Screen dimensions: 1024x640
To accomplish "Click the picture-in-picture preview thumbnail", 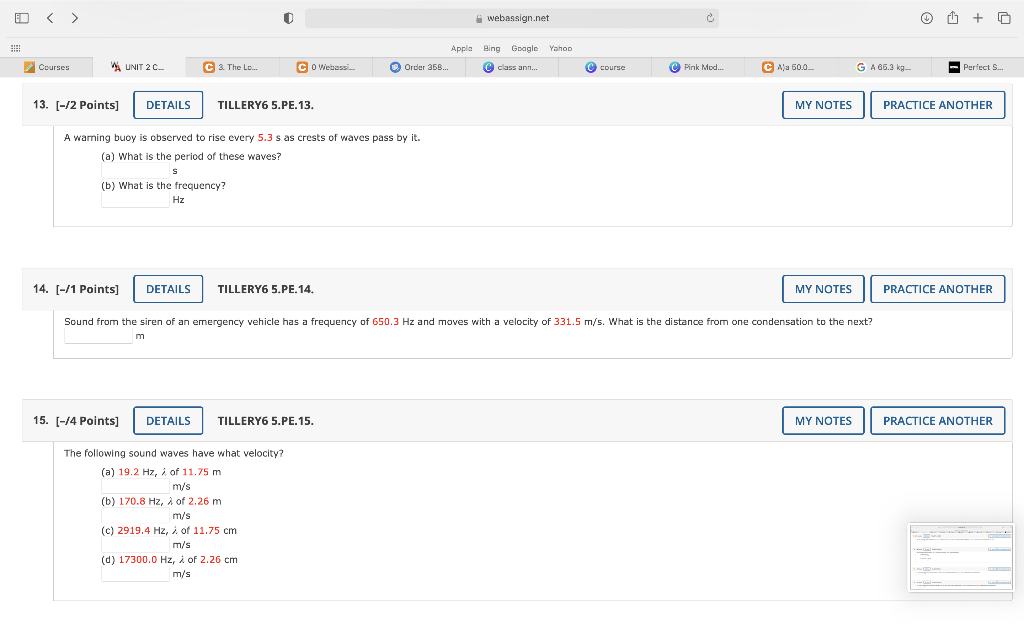I will 960,555.
